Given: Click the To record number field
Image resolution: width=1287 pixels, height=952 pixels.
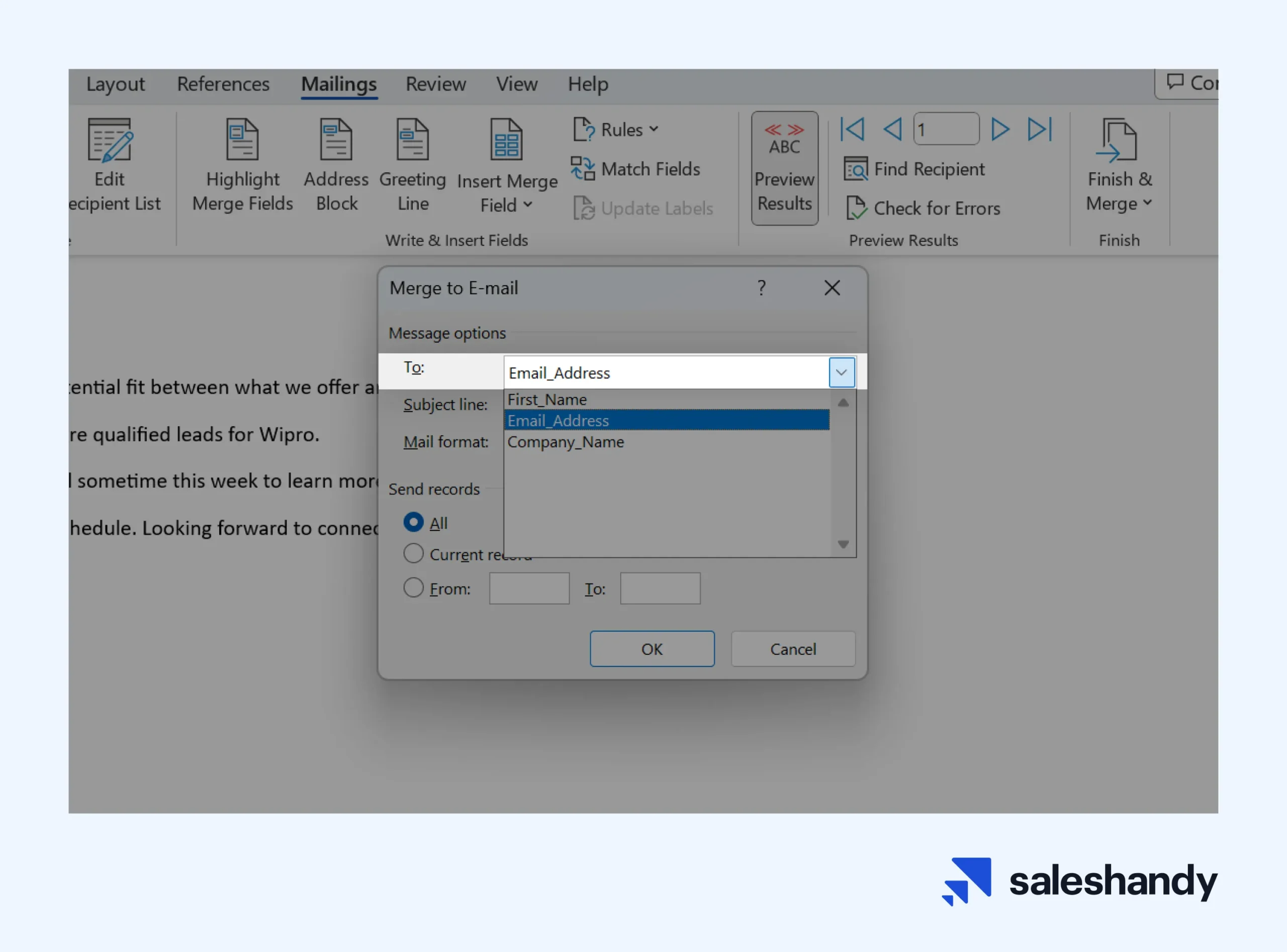Looking at the screenshot, I should click(660, 588).
